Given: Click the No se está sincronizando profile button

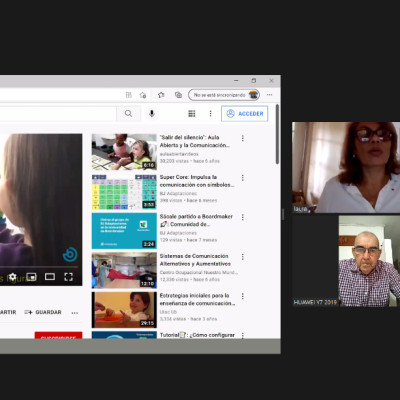Looking at the screenshot, I should [224, 95].
